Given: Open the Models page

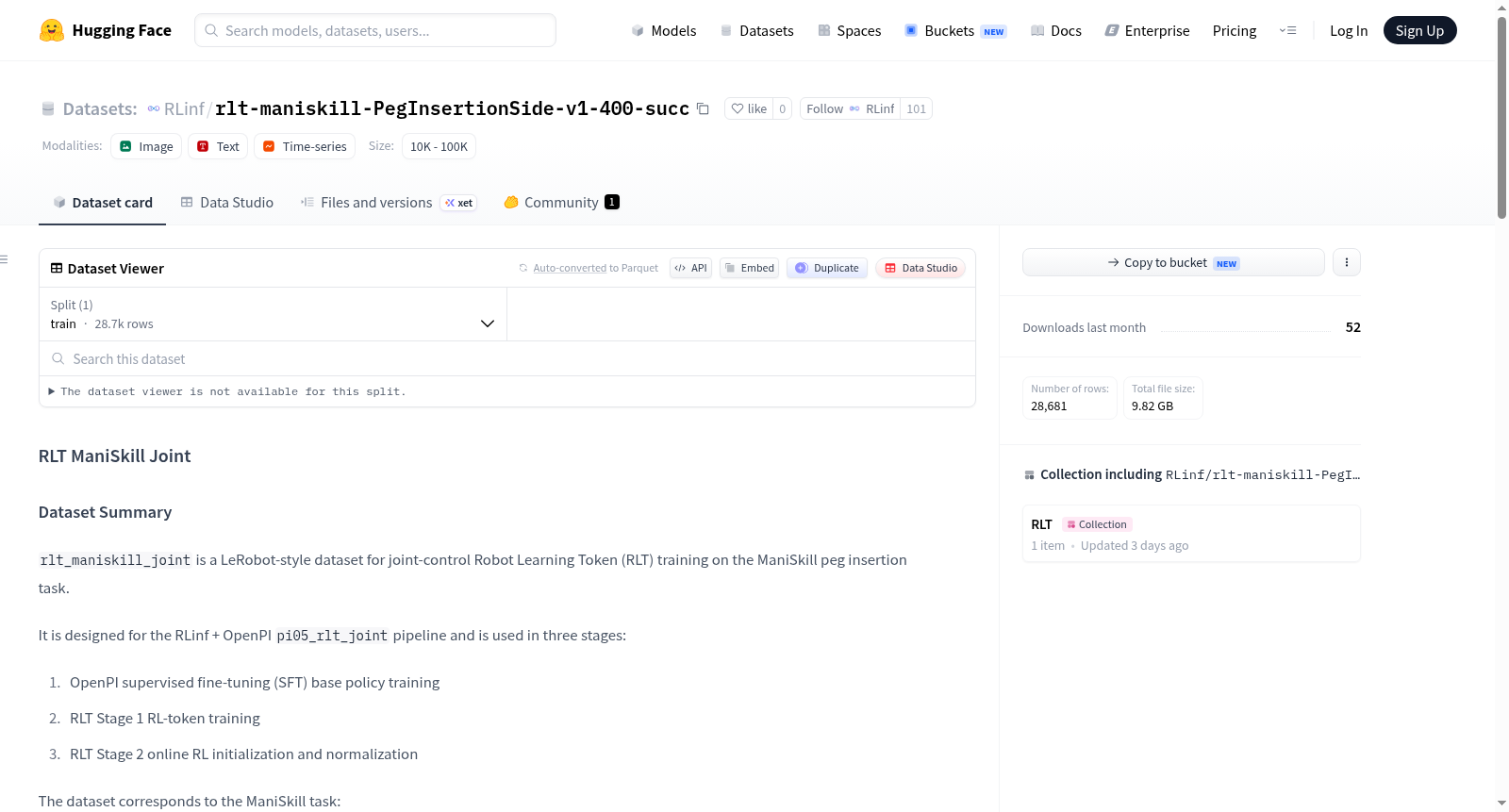Looking at the screenshot, I should (x=664, y=30).
